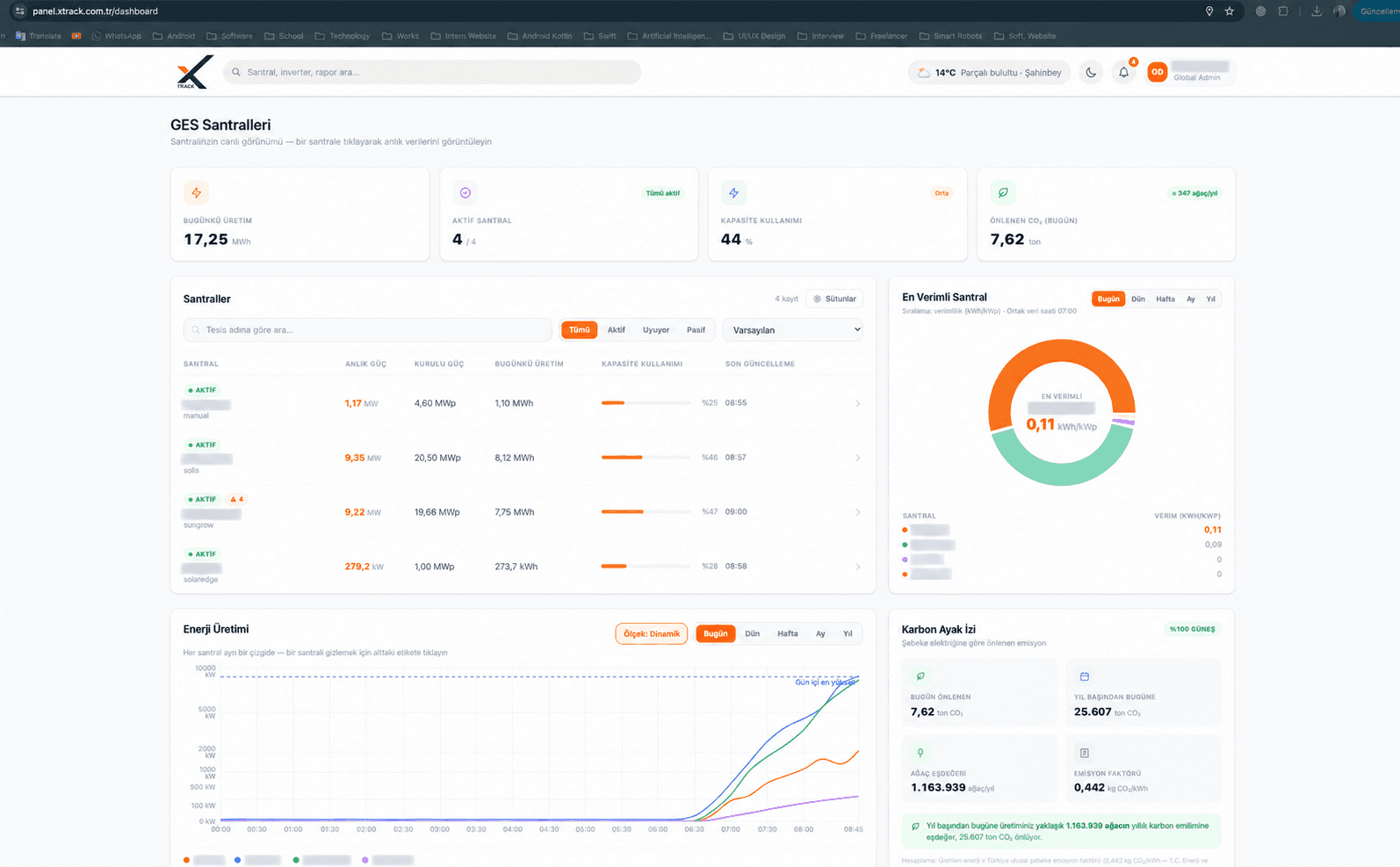
Task: Toggle the green series in chart legend
Action: pos(321,860)
